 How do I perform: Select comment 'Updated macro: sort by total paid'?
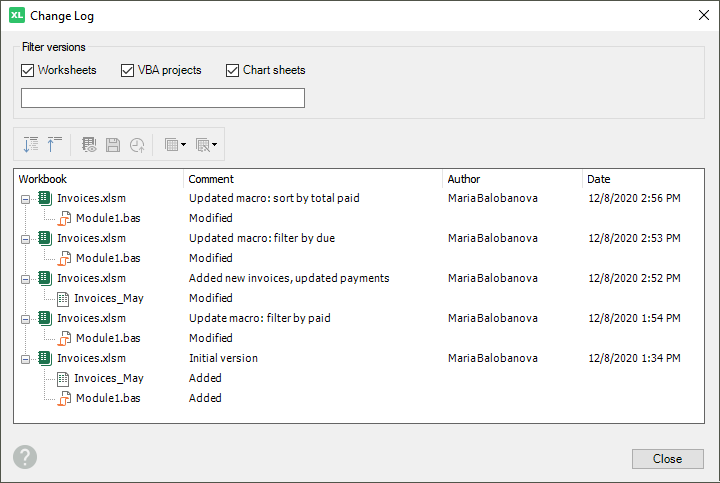274,198
